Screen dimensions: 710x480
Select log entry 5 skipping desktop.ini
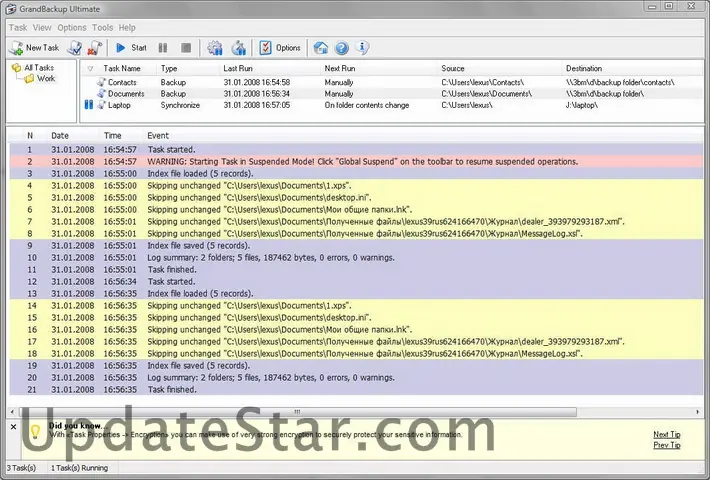click(356, 197)
